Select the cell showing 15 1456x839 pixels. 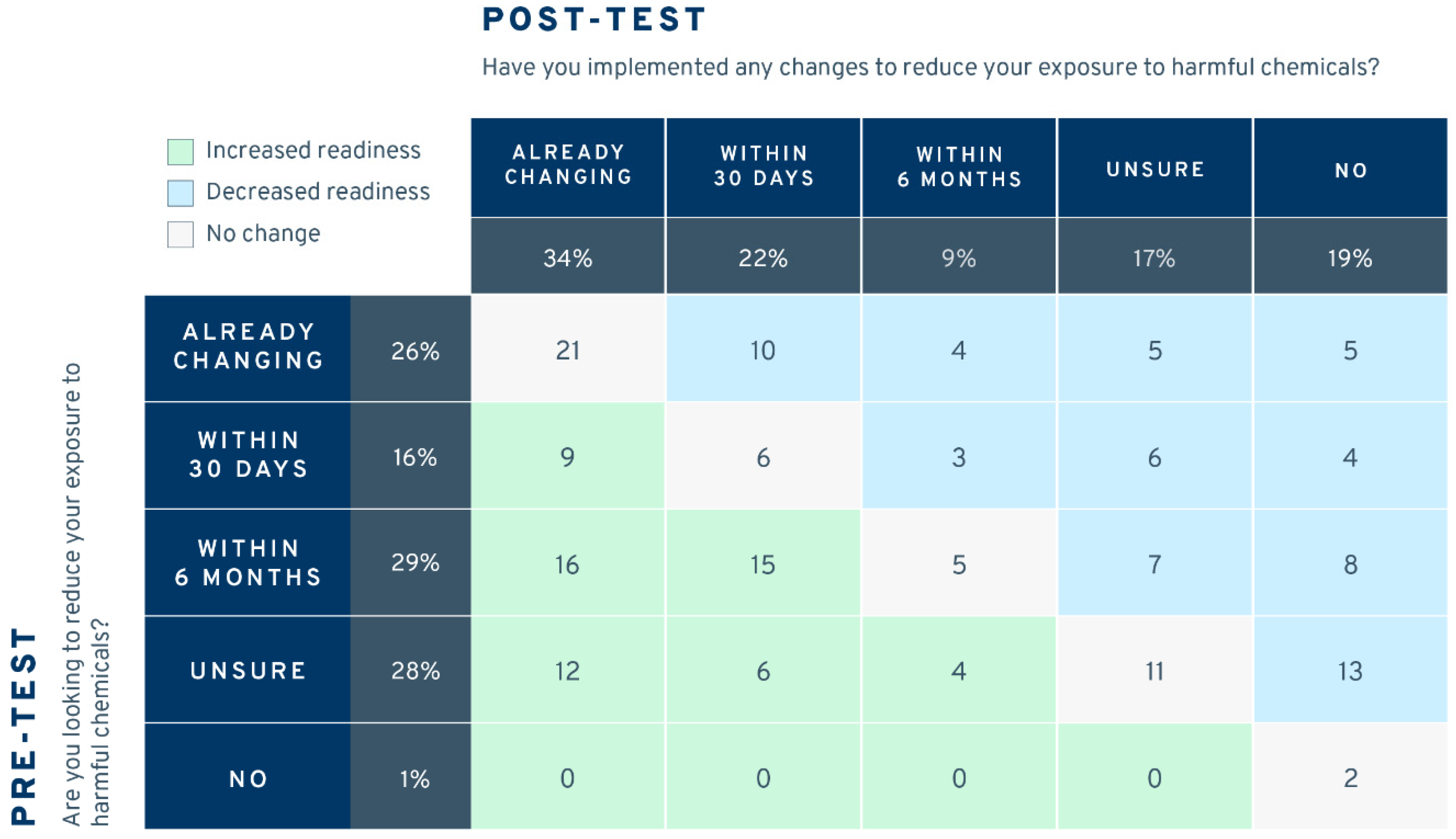point(762,564)
